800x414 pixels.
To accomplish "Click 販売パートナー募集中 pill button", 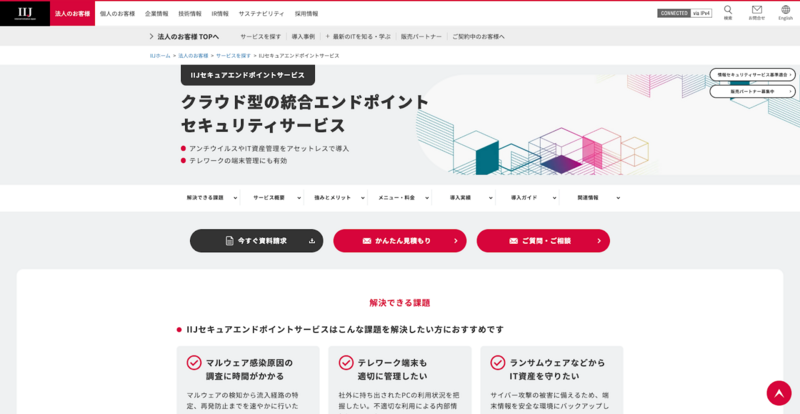I will 753,91.
